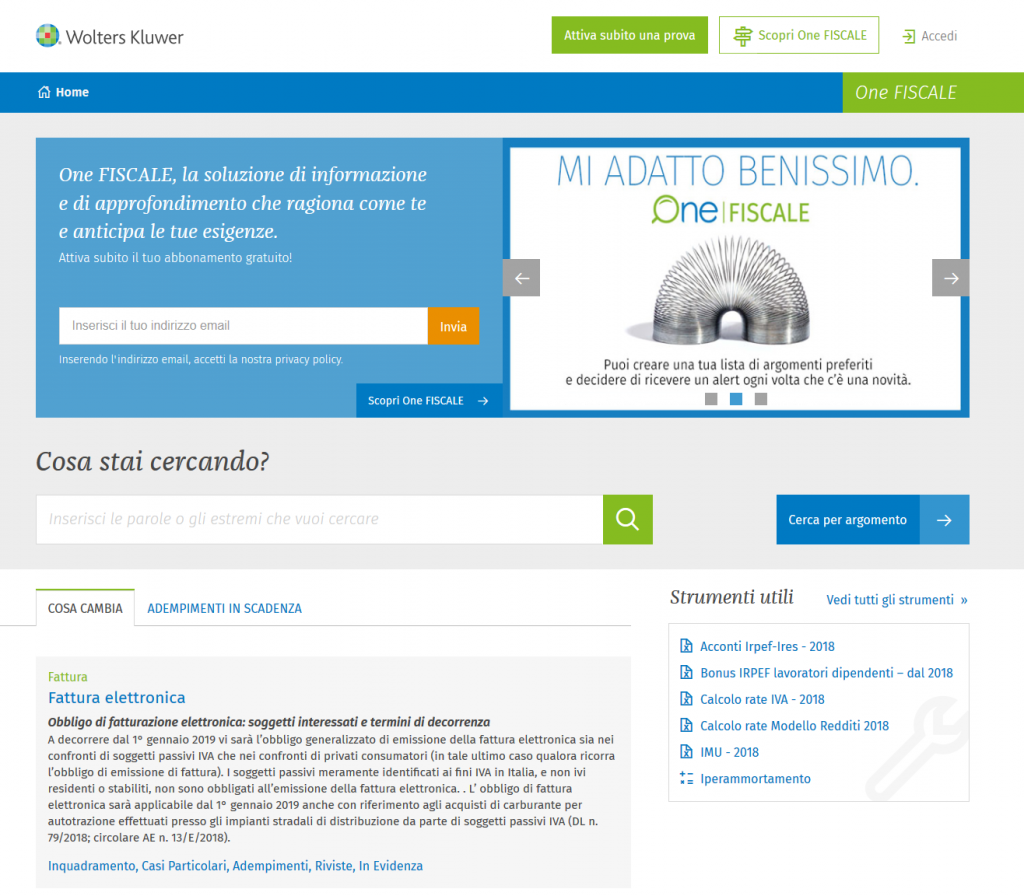Image resolution: width=1024 pixels, height=896 pixels.
Task: Open the Inquadramento link
Action: click(x=93, y=865)
